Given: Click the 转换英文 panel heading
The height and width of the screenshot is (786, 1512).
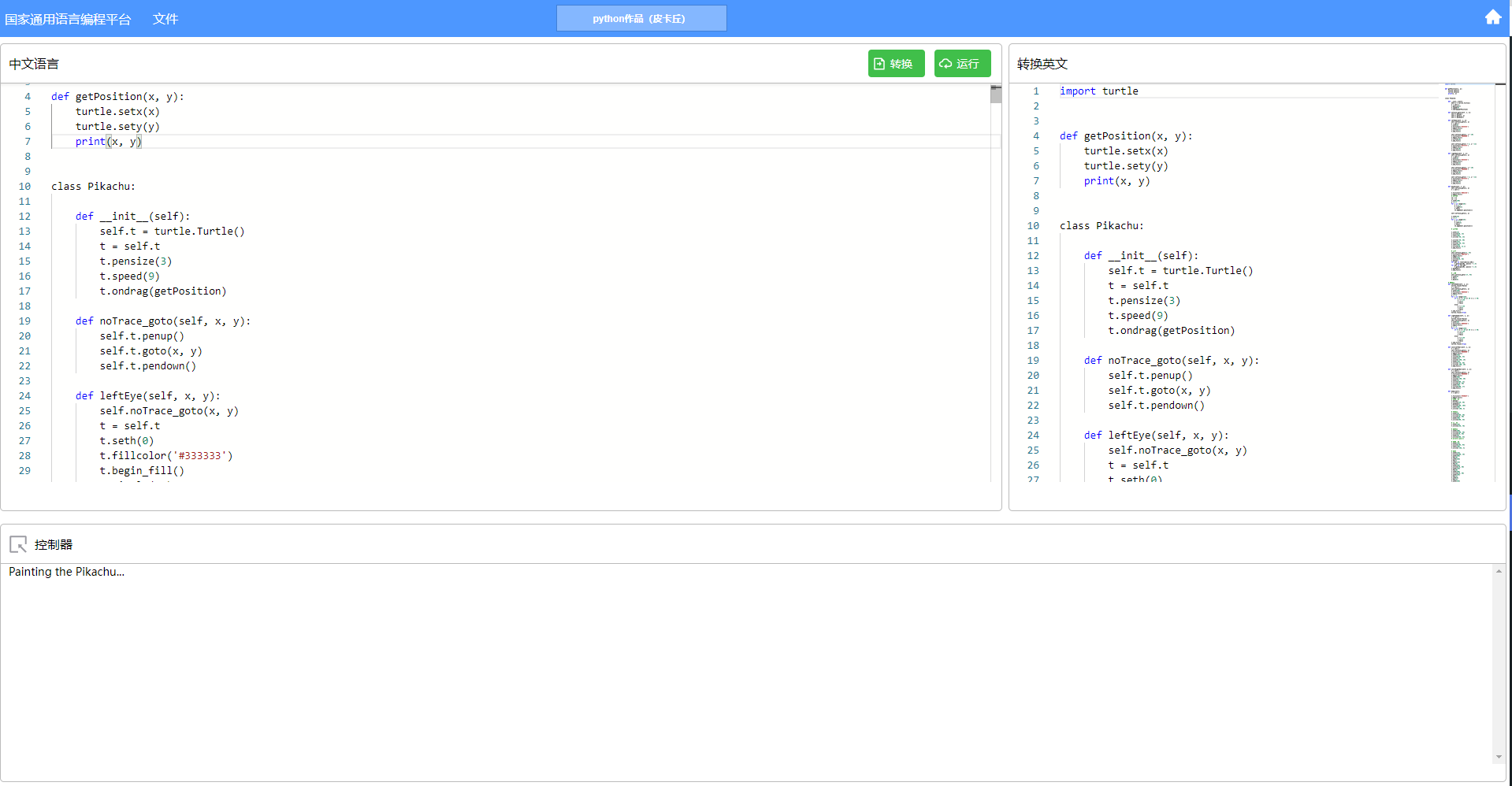Looking at the screenshot, I should (x=1042, y=64).
